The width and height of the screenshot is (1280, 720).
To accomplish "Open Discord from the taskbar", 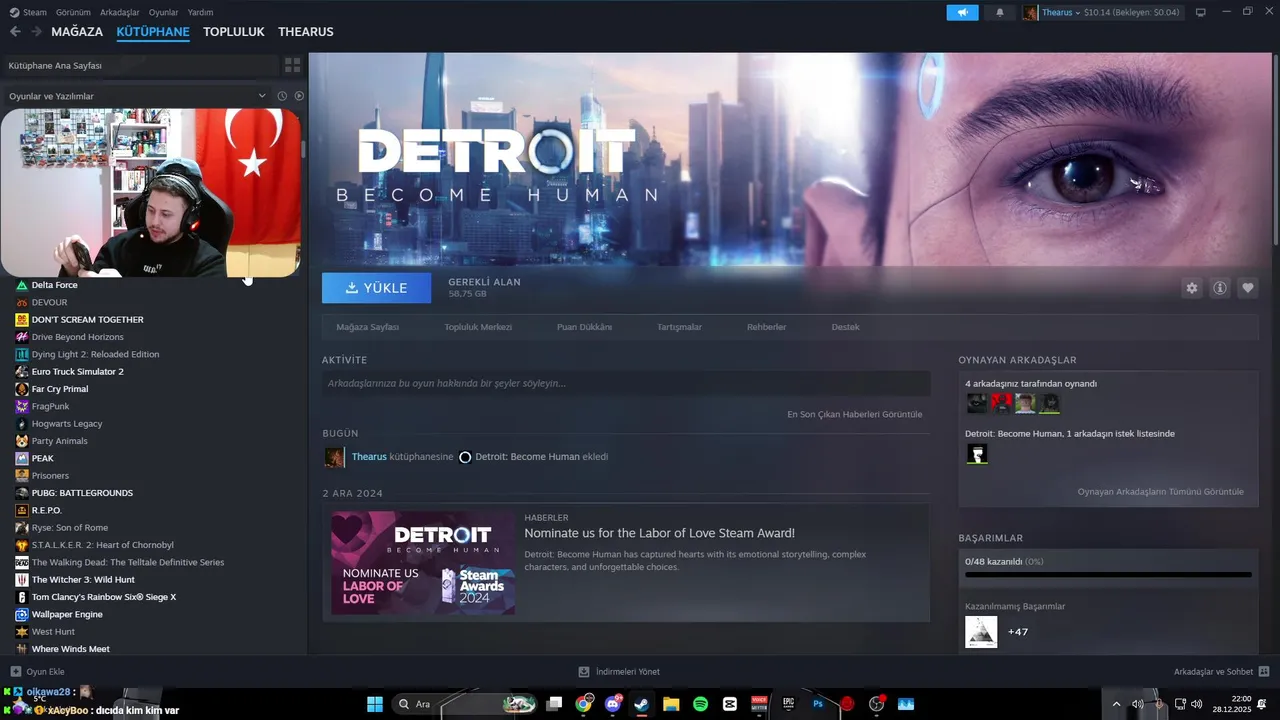I will (613, 704).
